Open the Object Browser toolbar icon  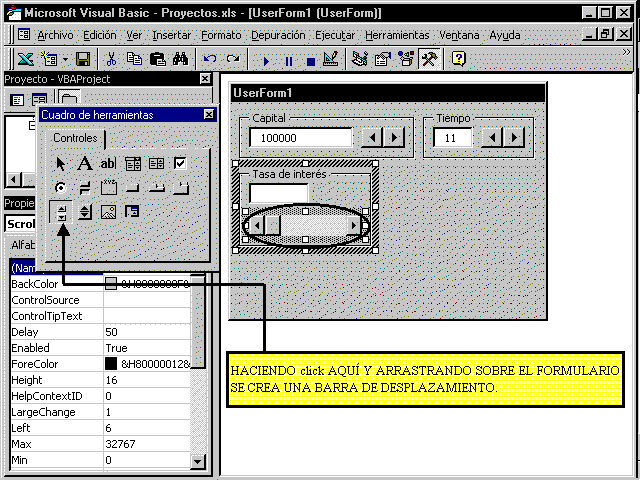click(406, 60)
